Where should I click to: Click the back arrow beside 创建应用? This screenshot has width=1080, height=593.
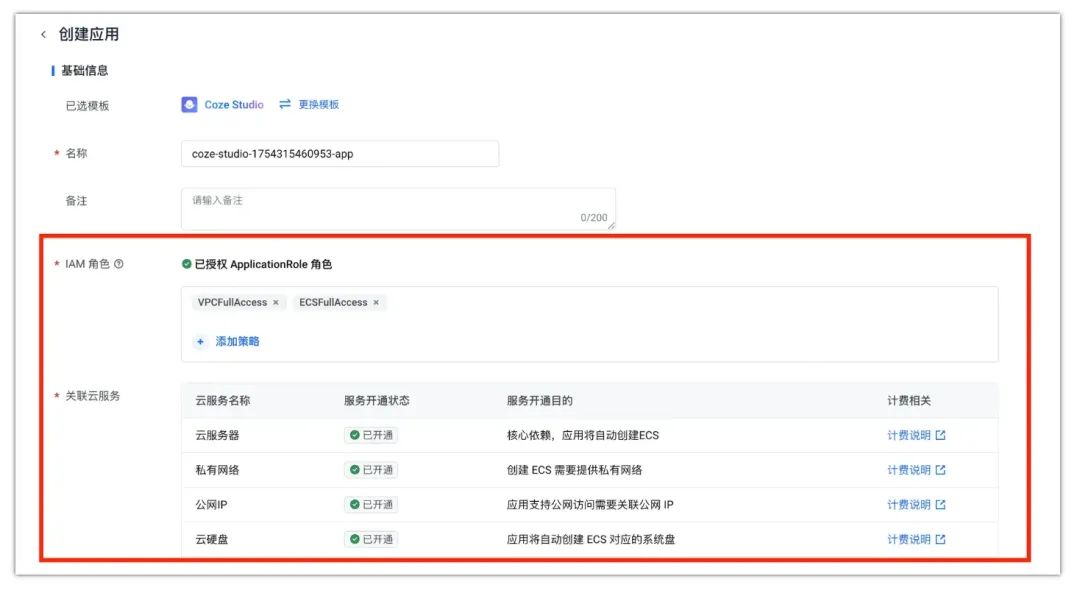point(44,35)
